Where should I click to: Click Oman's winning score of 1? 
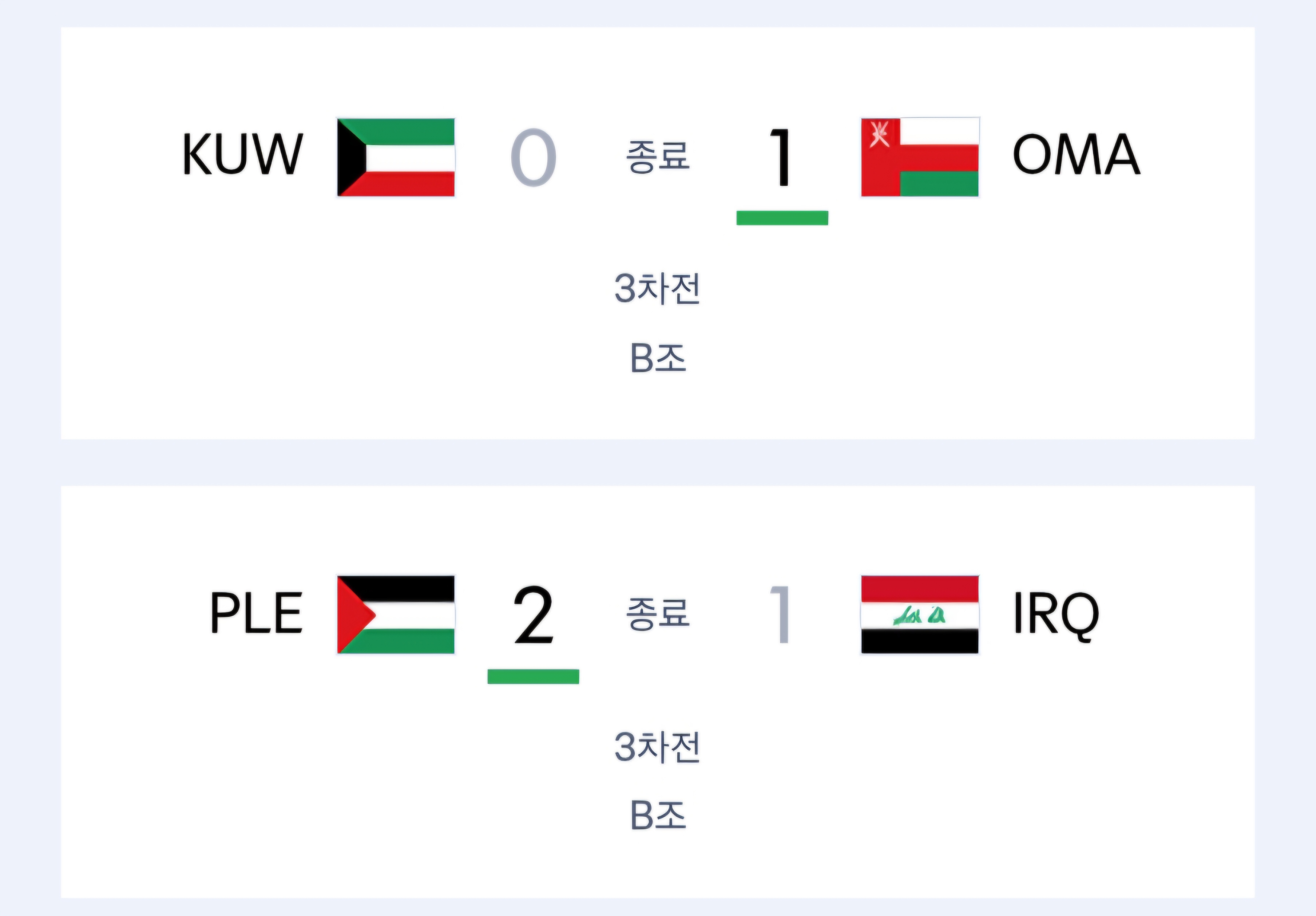(x=781, y=157)
